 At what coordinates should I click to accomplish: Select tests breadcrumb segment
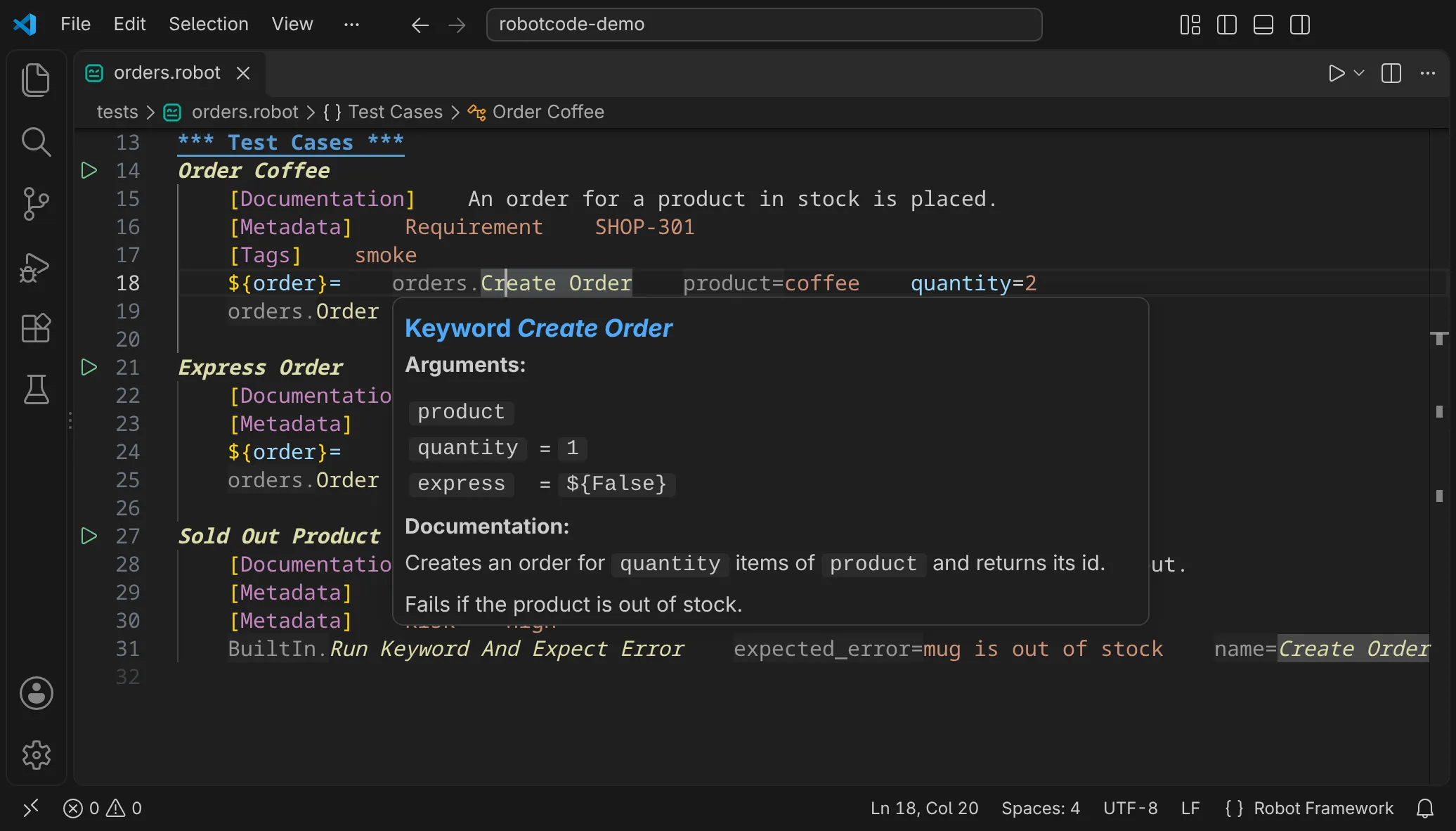click(x=117, y=112)
